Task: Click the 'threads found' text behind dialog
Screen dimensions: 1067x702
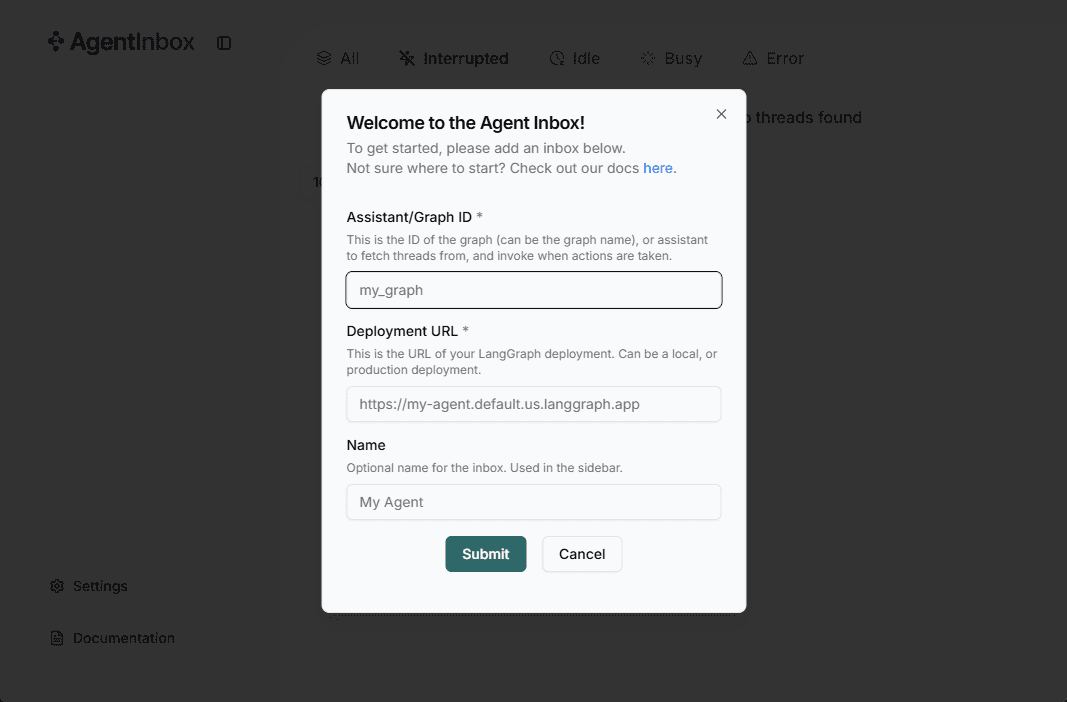Action: point(808,118)
